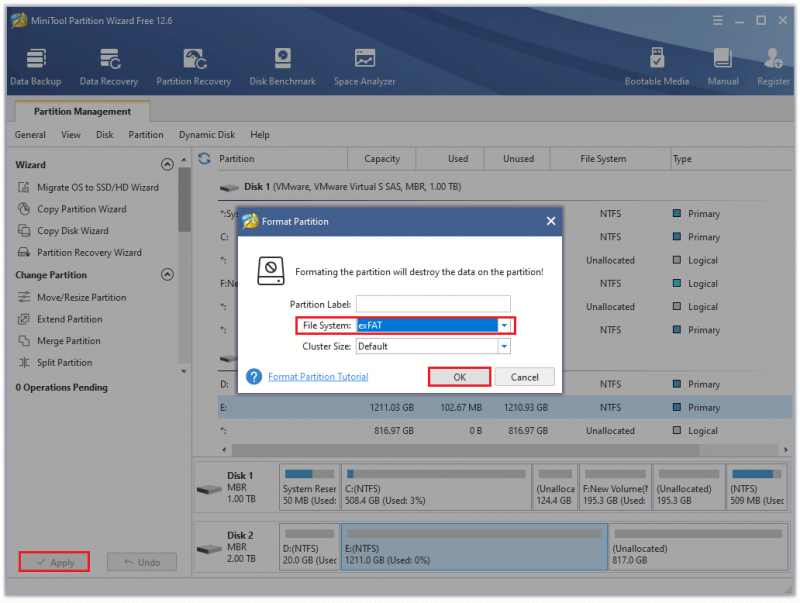This screenshot has height=603, width=800.
Task: Select the Partition Management tab
Action: [x=82, y=111]
